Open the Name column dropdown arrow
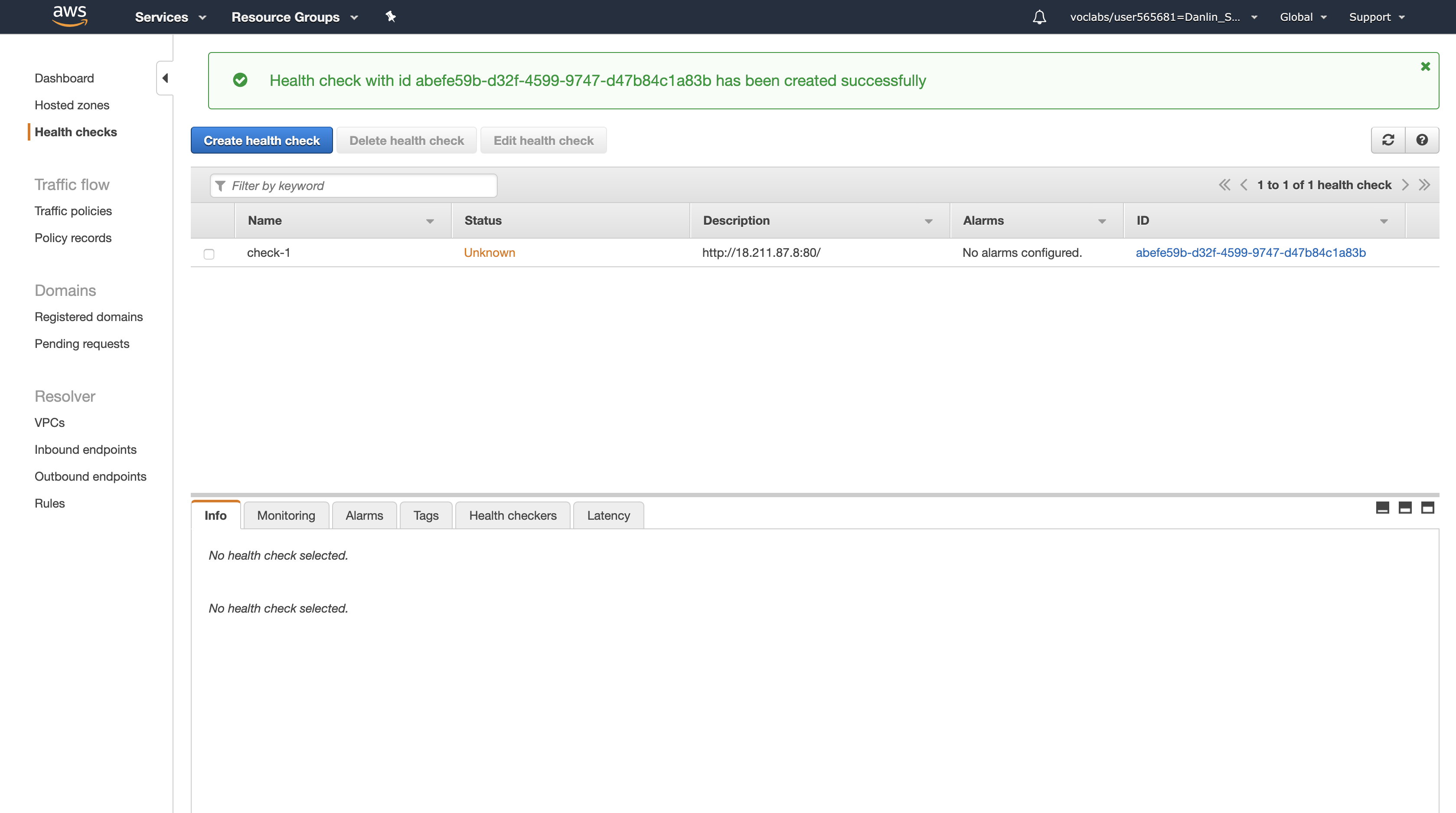Image resolution: width=1456 pixels, height=813 pixels. click(430, 221)
